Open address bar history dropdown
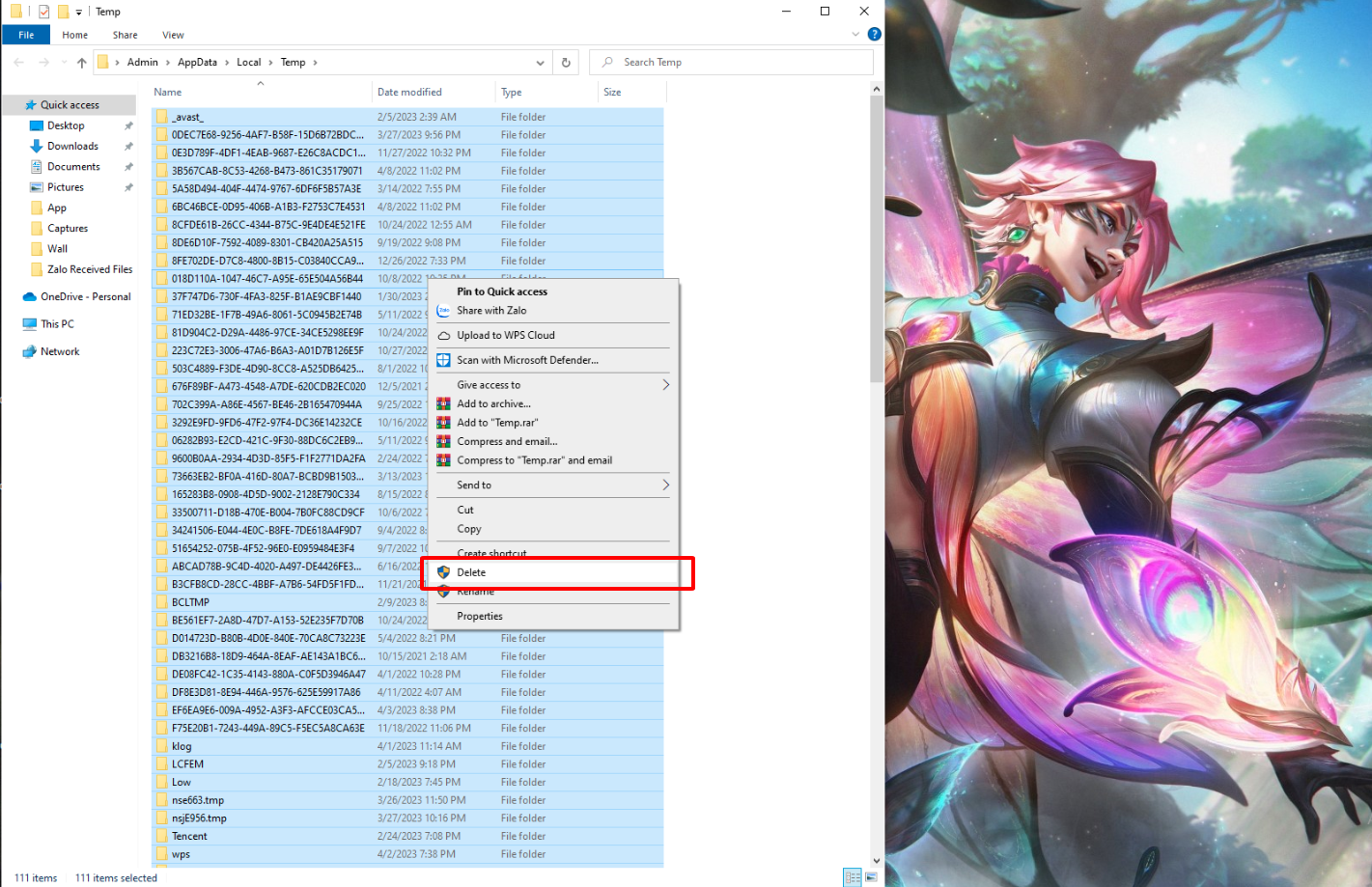This screenshot has width=1372, height=887. (x=540, y=62)
